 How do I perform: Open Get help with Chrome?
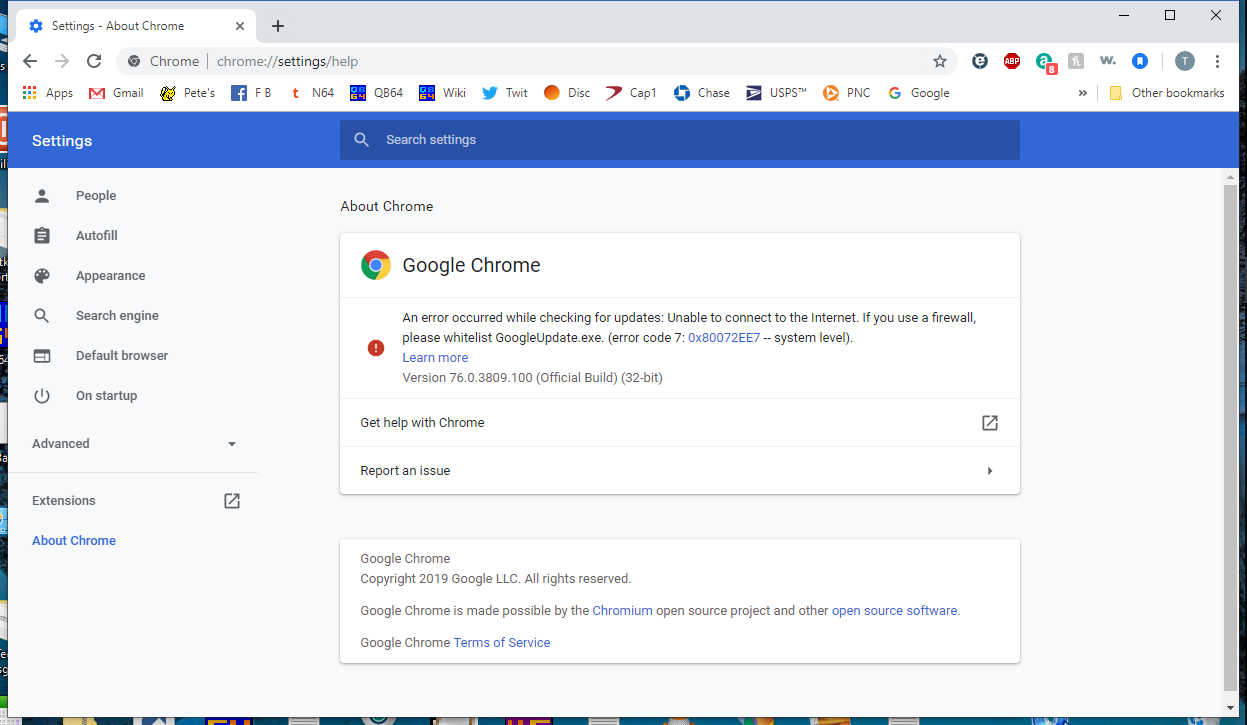point(680,423)
